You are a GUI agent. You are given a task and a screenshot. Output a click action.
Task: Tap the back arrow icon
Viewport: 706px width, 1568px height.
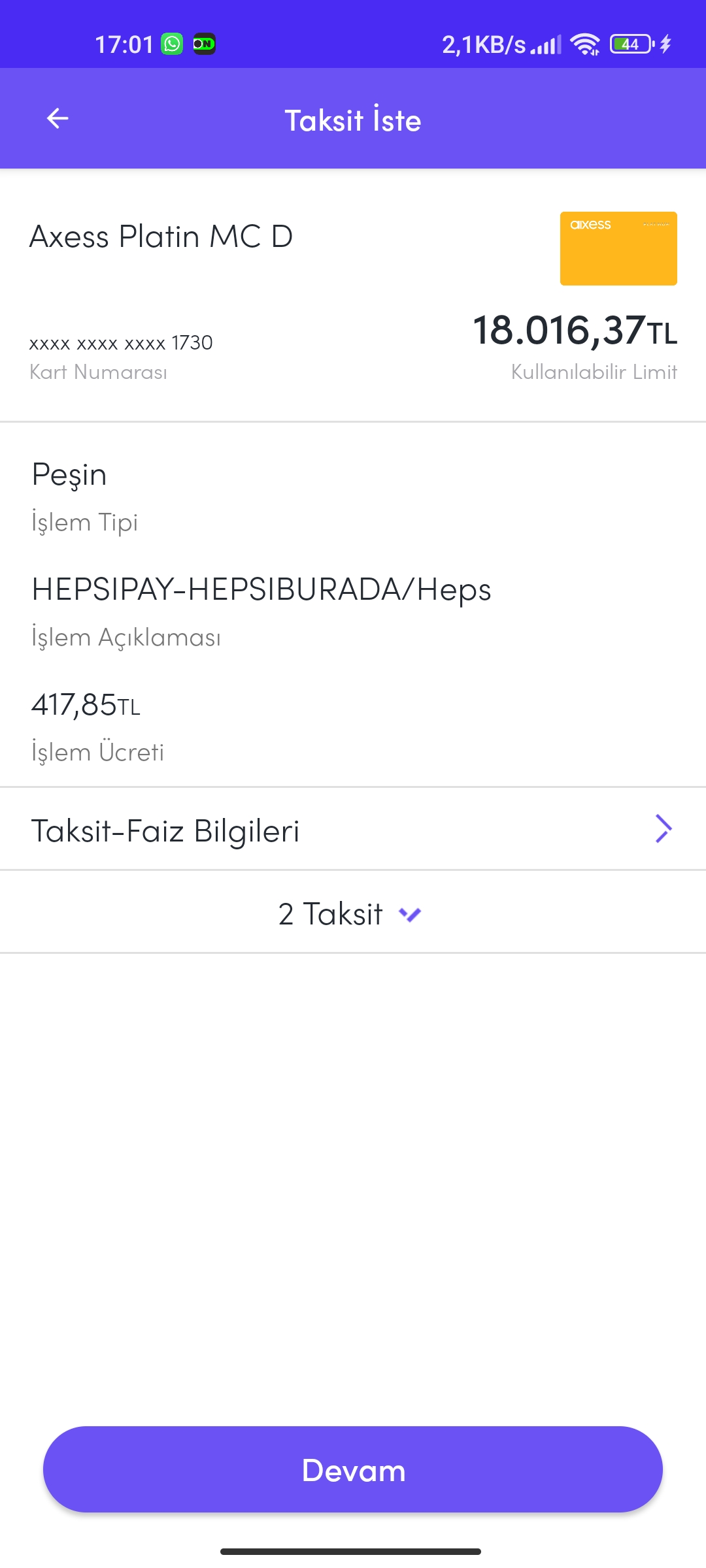click(x=58, y=118)
